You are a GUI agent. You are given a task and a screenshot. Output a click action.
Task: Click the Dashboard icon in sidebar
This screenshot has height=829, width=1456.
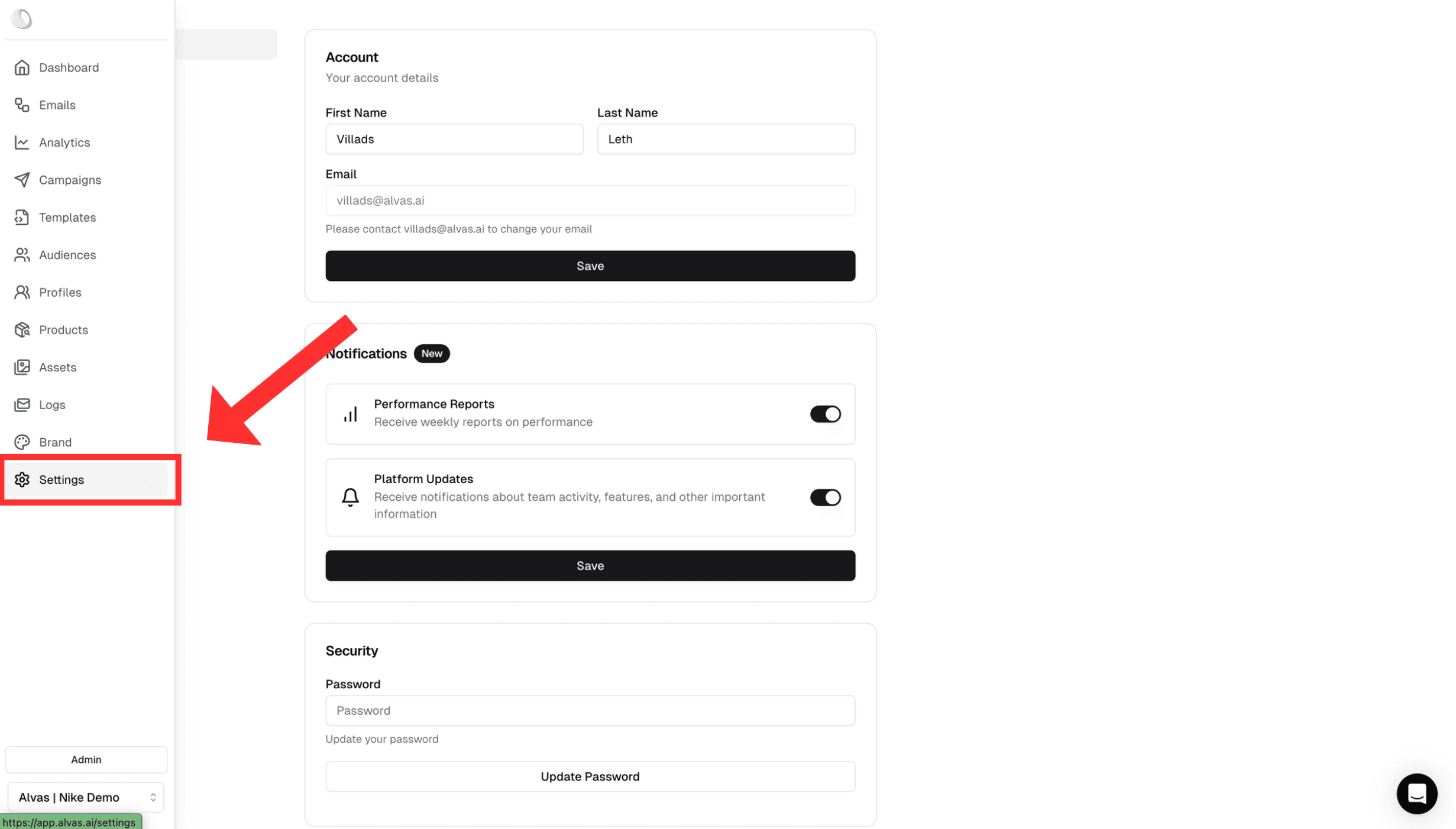coord(21,67)
